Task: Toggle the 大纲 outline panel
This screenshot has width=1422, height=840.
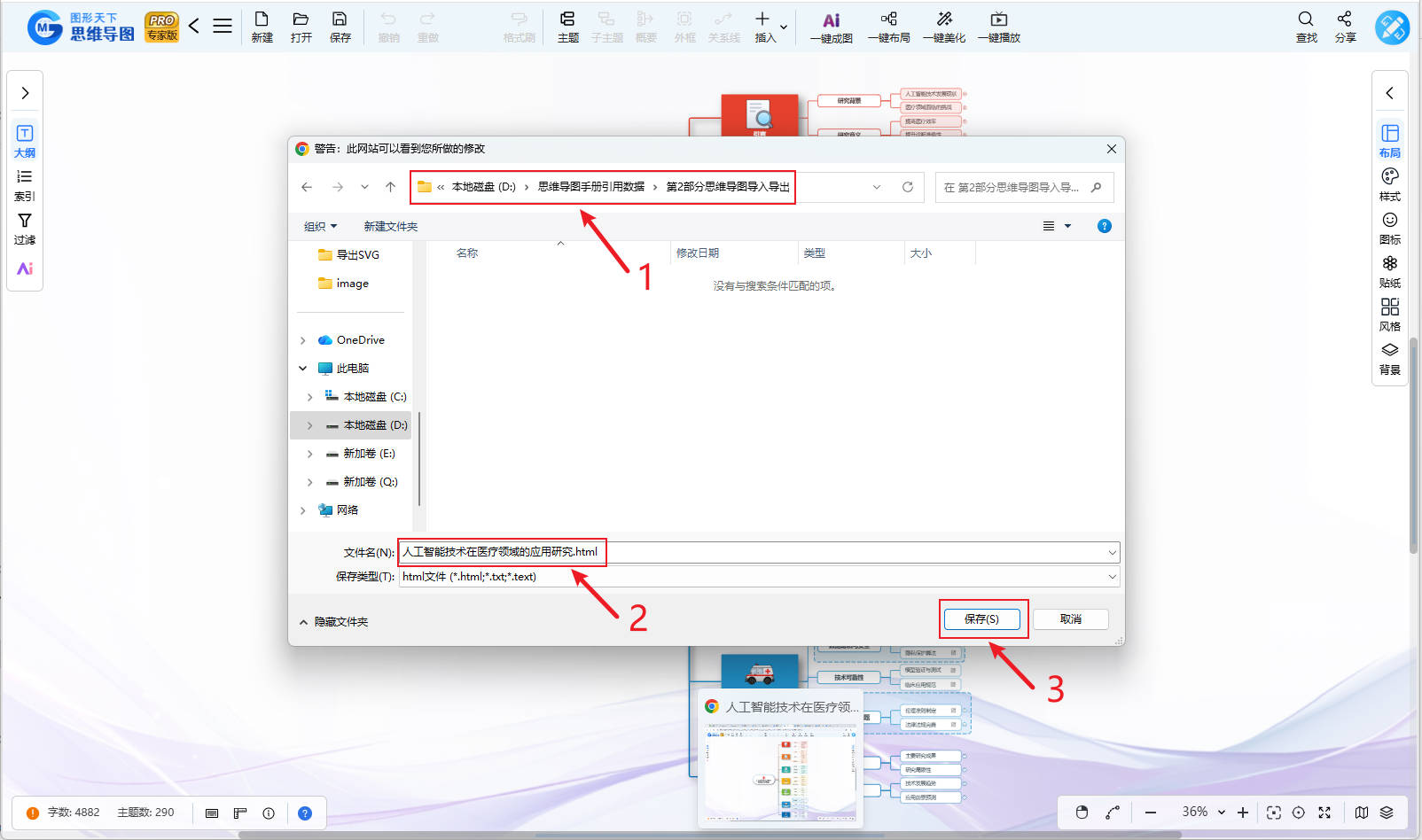Action: click(x=24, y=140)
